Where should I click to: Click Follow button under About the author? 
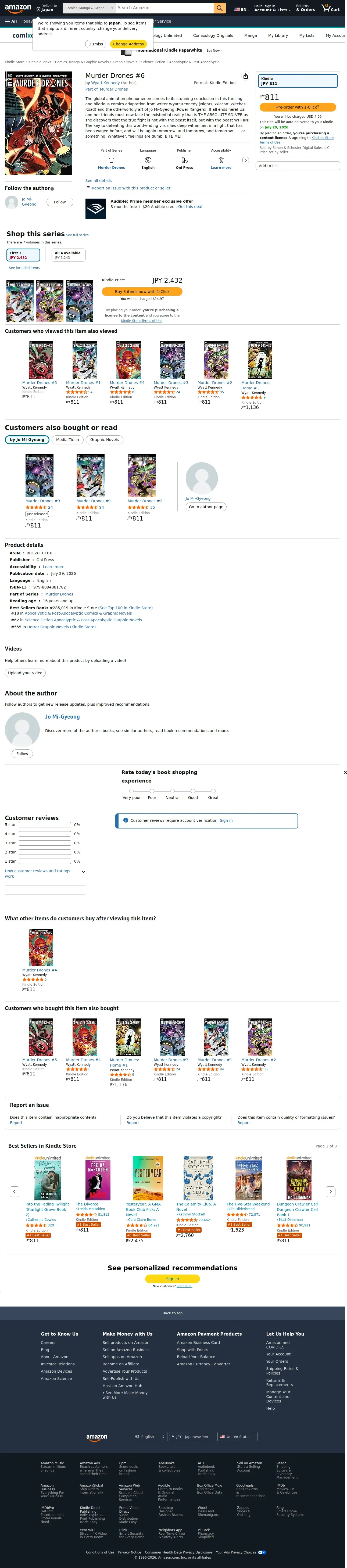pos(23,753)
